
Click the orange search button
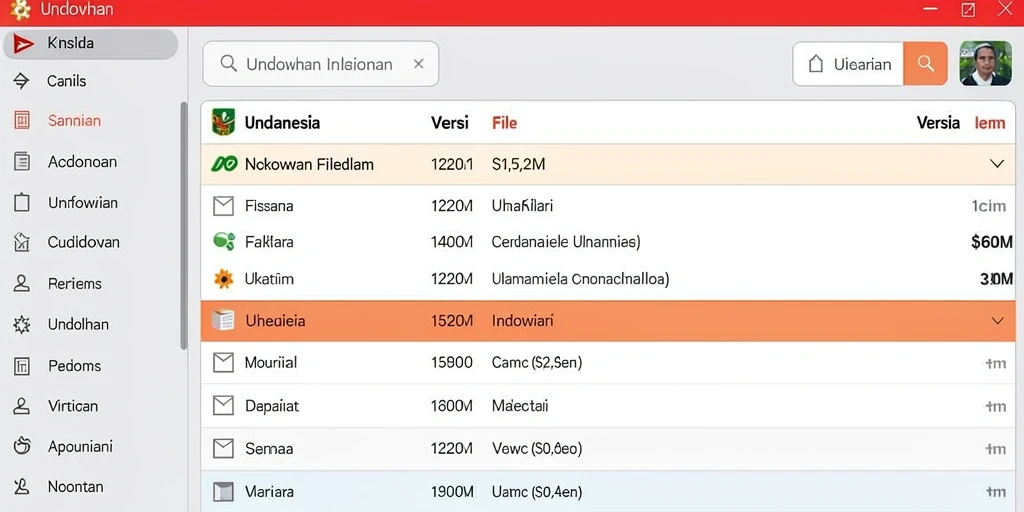[925, 63]
